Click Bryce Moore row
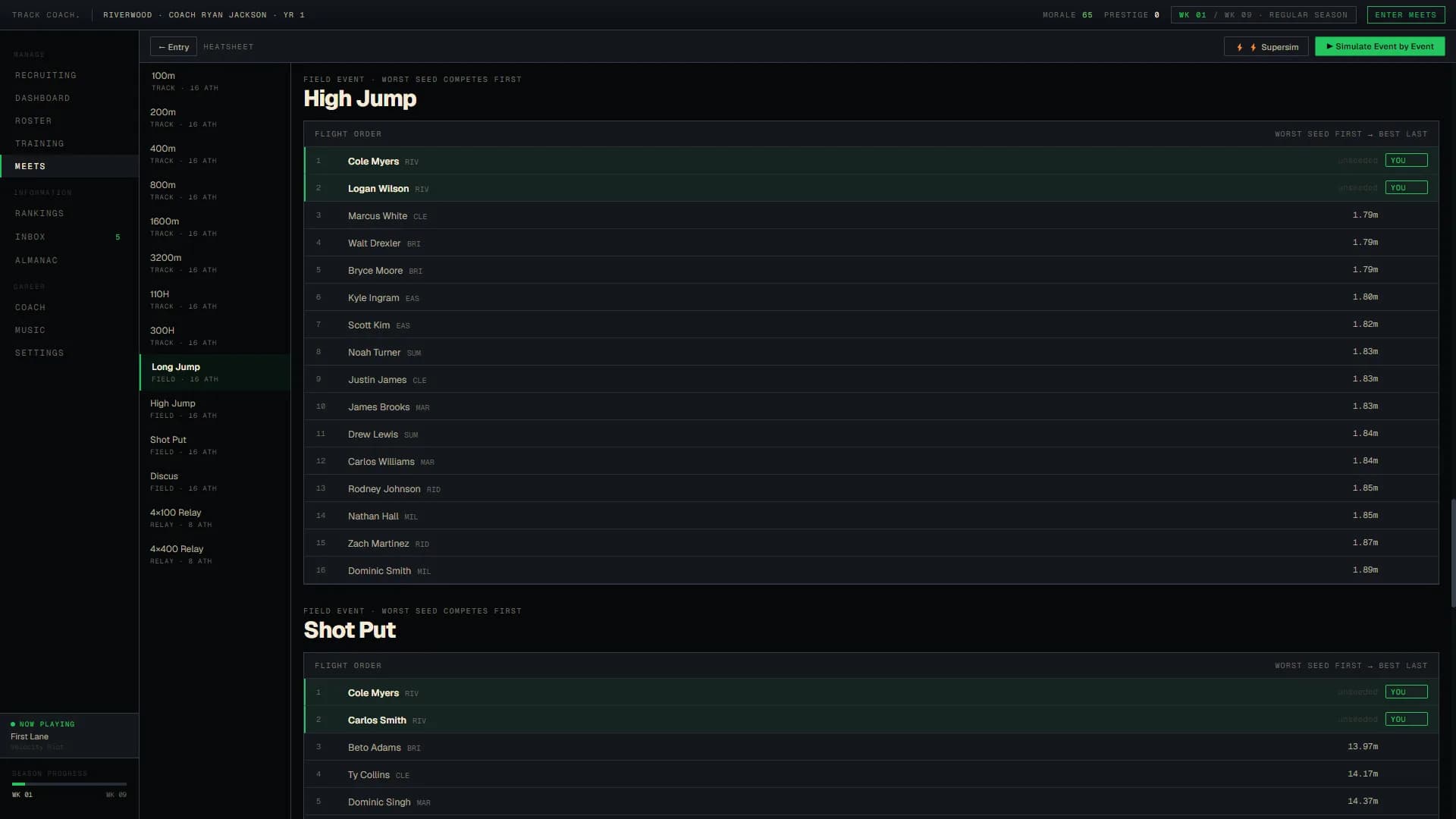 (x=871, y=270)
